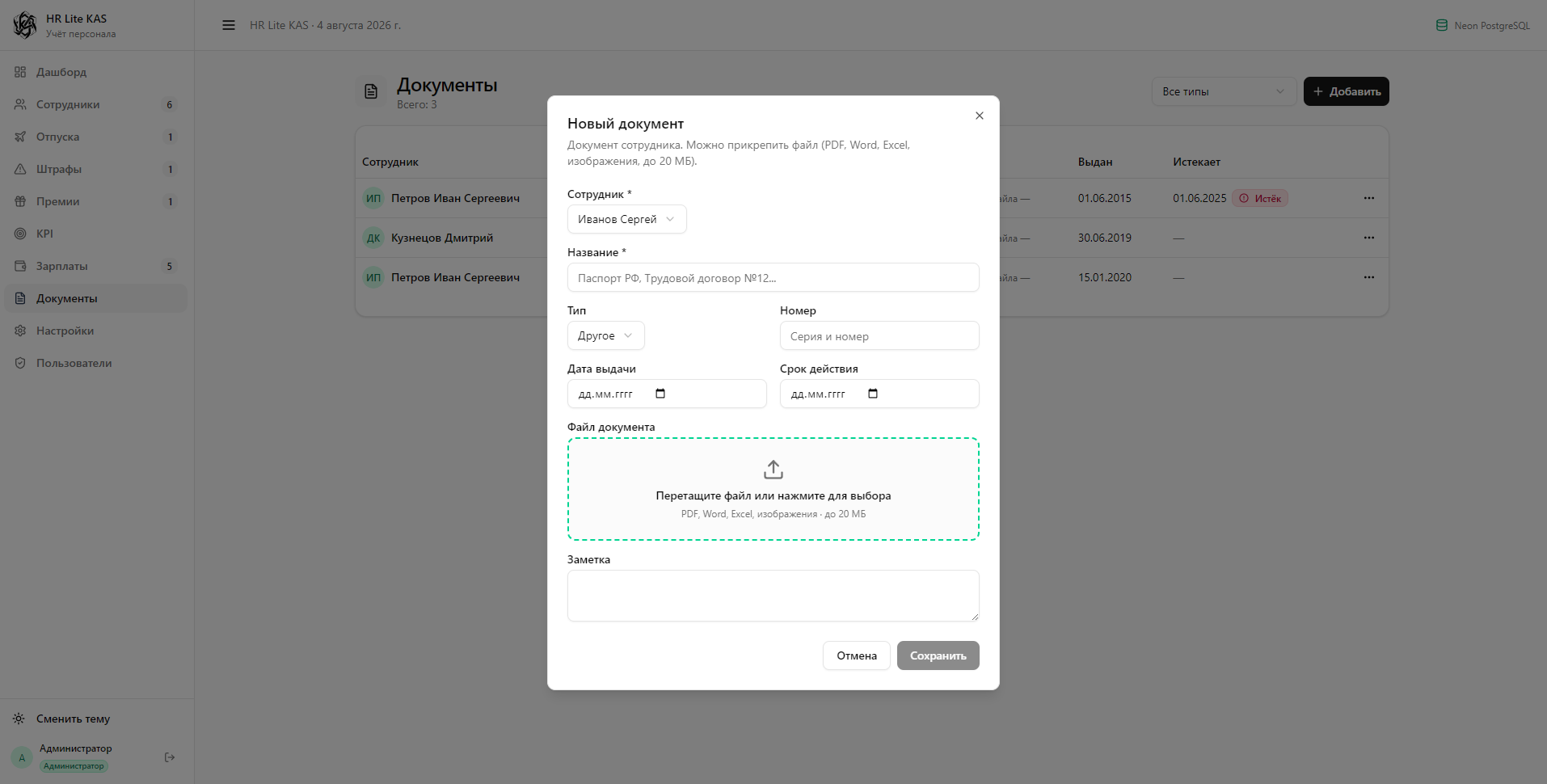The height and width of the screenshot is (784, 1547).
Task: Click the upload arrow icon in drop zone
Action: (773, 470)
